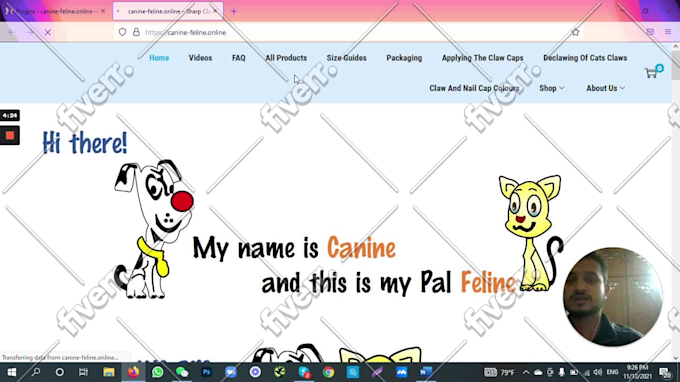The image size is (680, 382).
Task: Close the Plugins tab
Action: (x=103, y=11)
